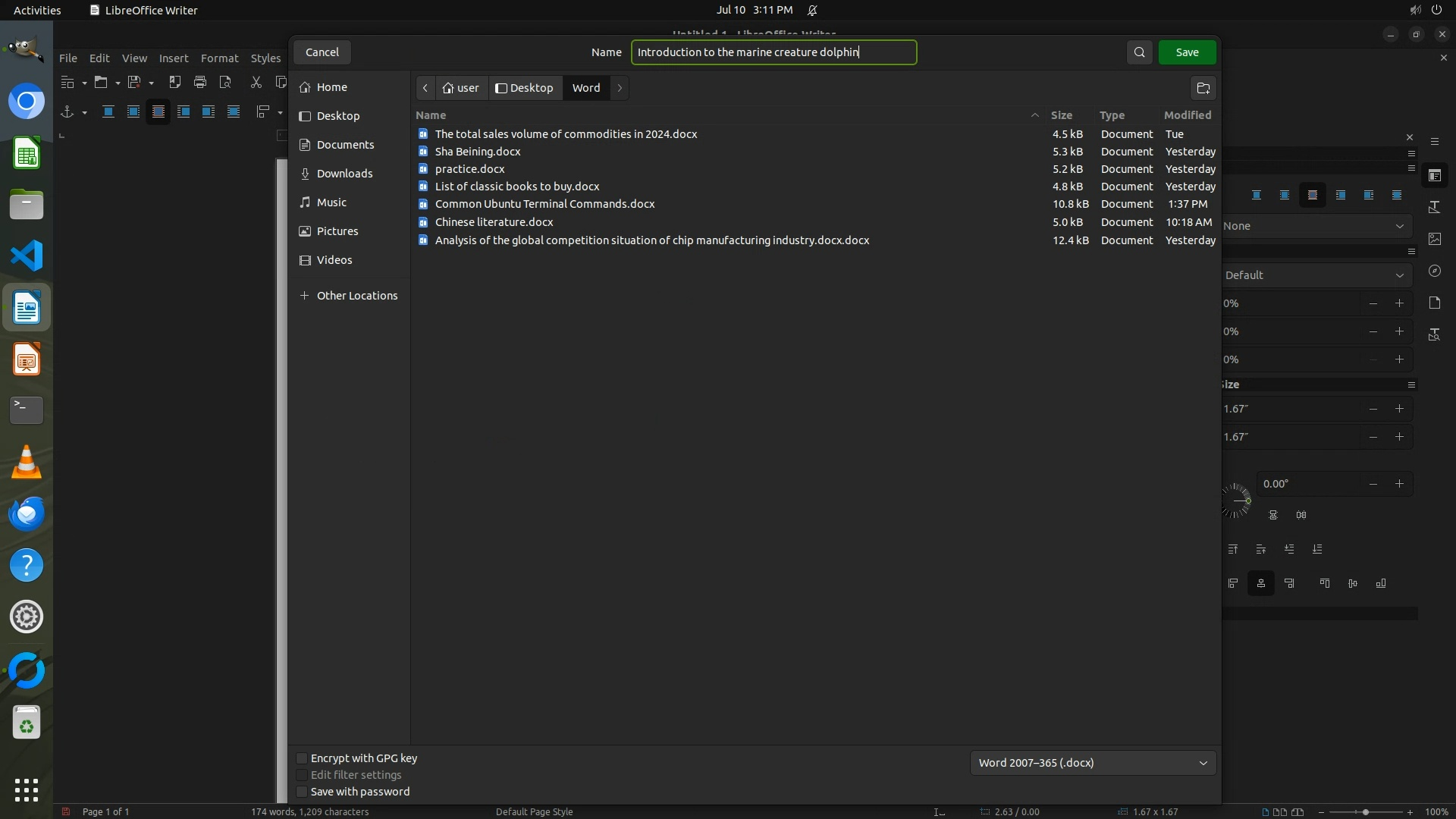Launch VLC media player from dock

(27, 462)
